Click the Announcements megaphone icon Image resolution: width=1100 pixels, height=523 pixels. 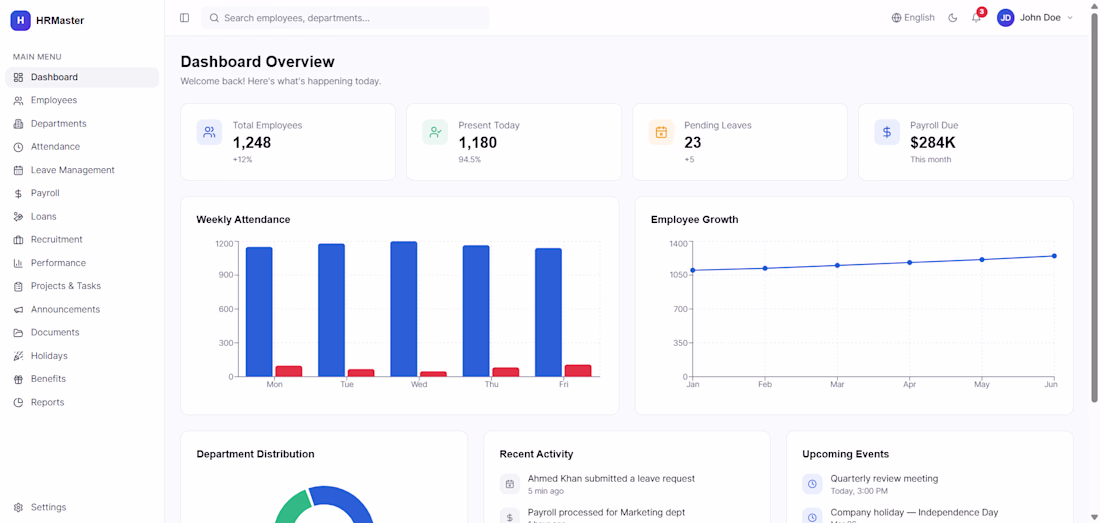tap(18, 309)
